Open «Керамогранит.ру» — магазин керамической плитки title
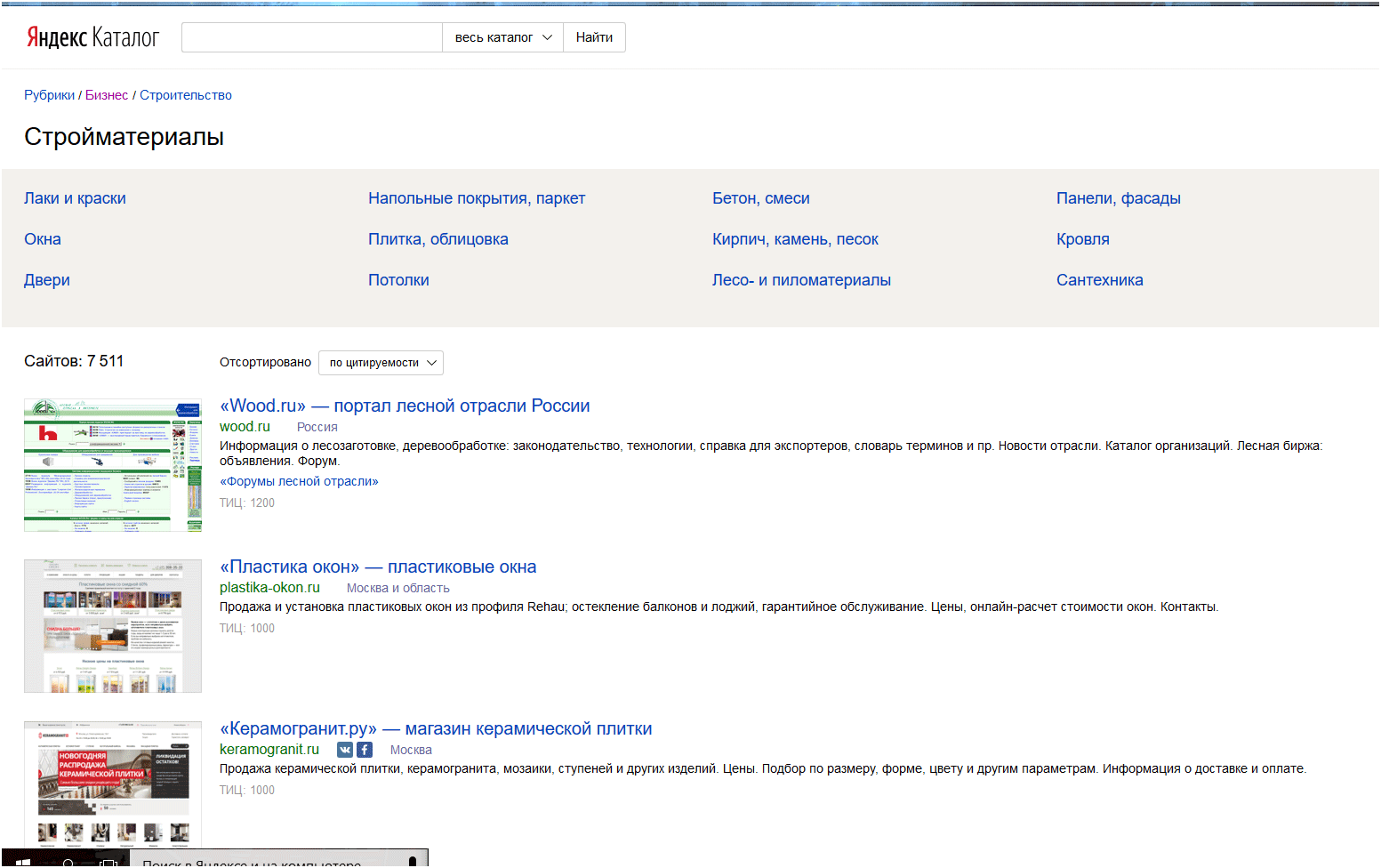The height and width of the screenshot is (868, 1381). (436, 728)
